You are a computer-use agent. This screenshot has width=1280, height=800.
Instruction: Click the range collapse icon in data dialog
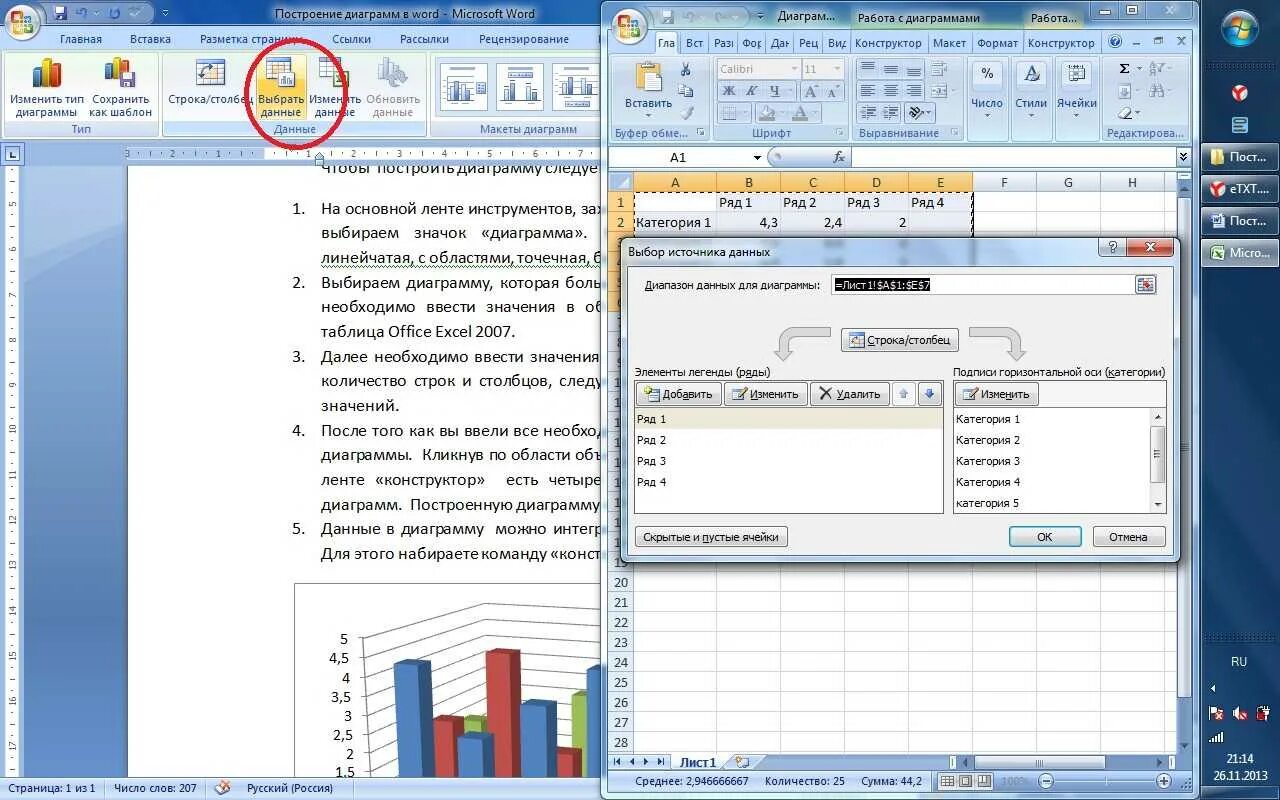point(1145,285)
